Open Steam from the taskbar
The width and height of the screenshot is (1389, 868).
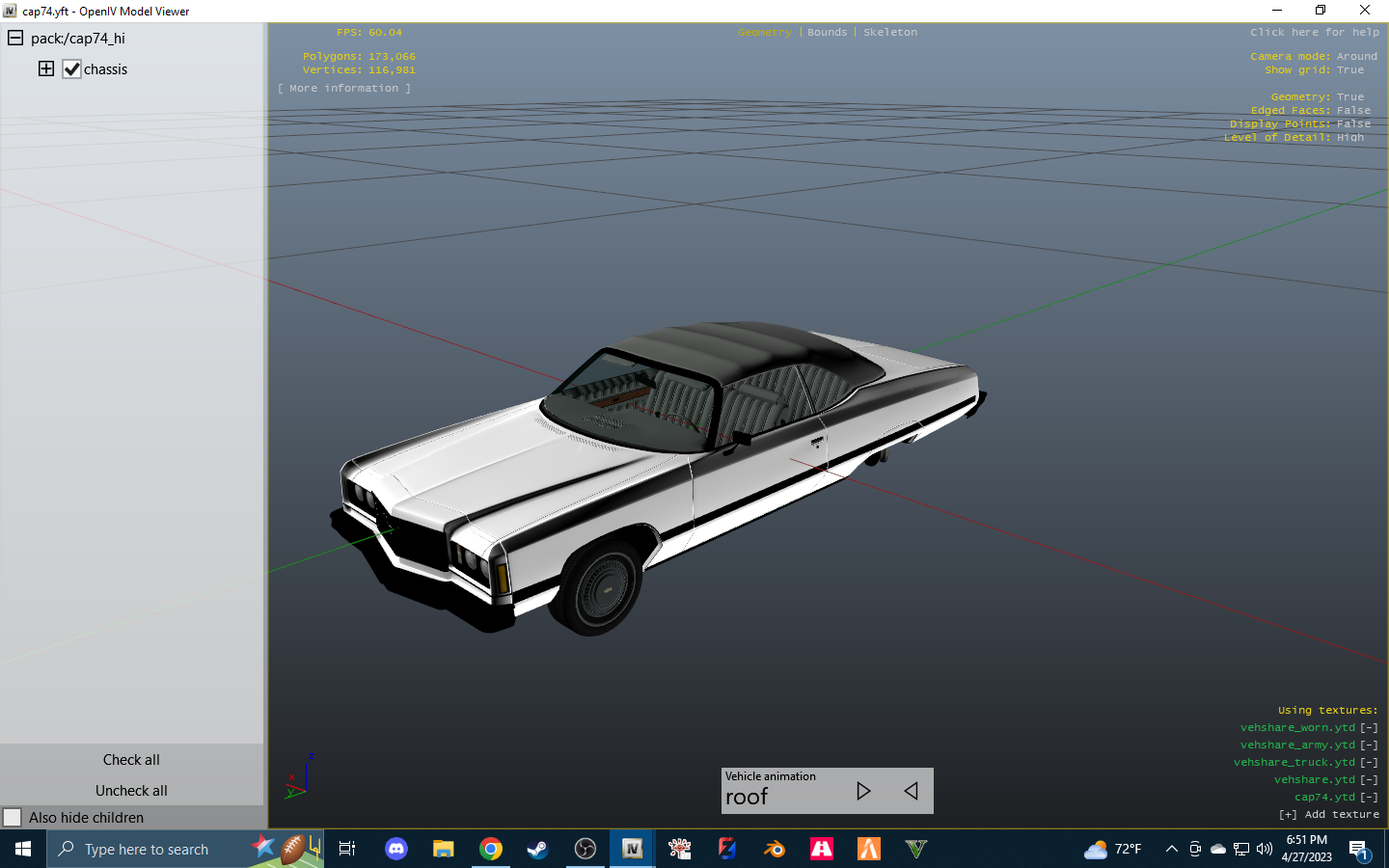537,849
